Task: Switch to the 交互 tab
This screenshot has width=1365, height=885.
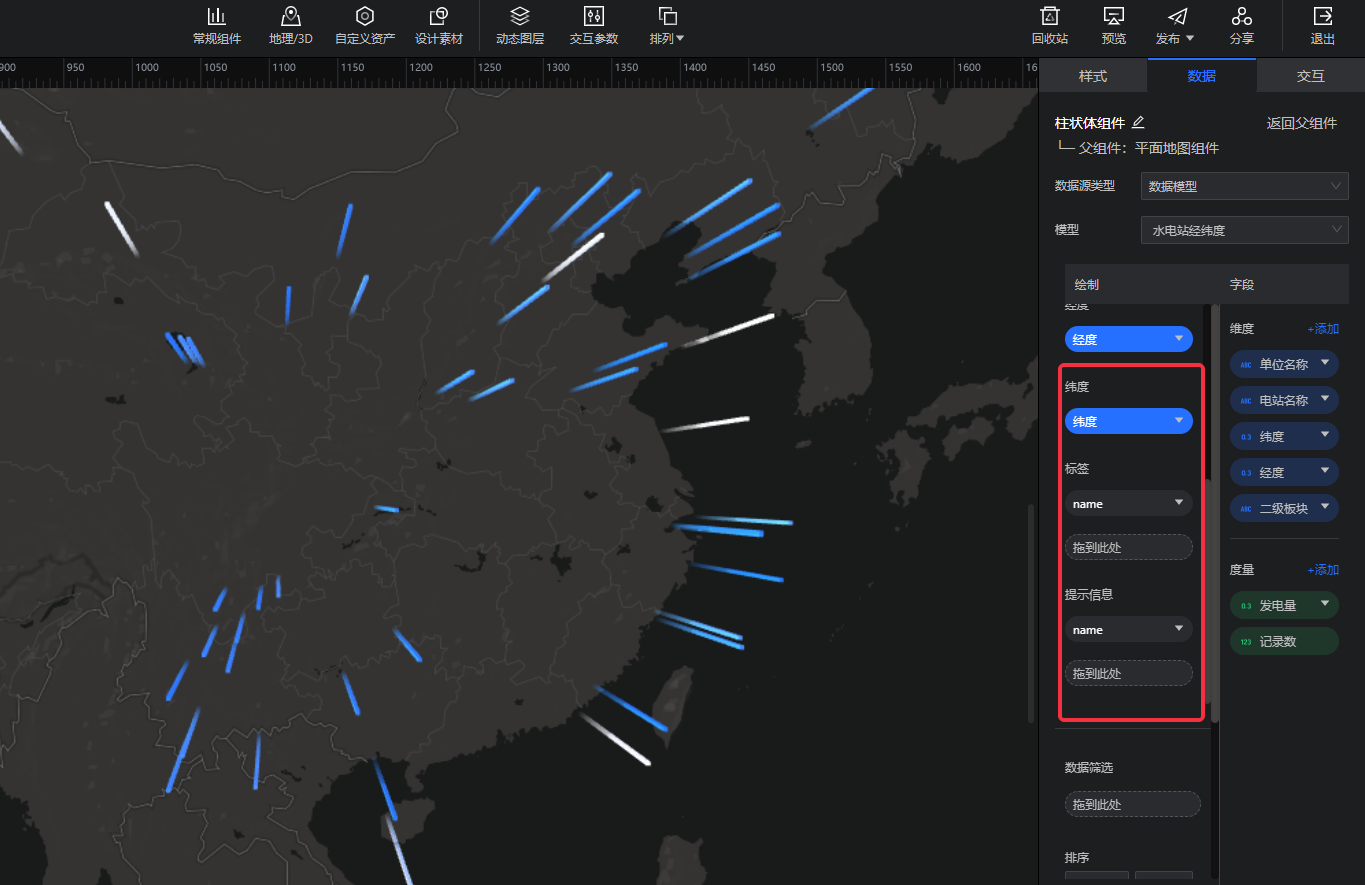Action: (x=1310, y=76)
